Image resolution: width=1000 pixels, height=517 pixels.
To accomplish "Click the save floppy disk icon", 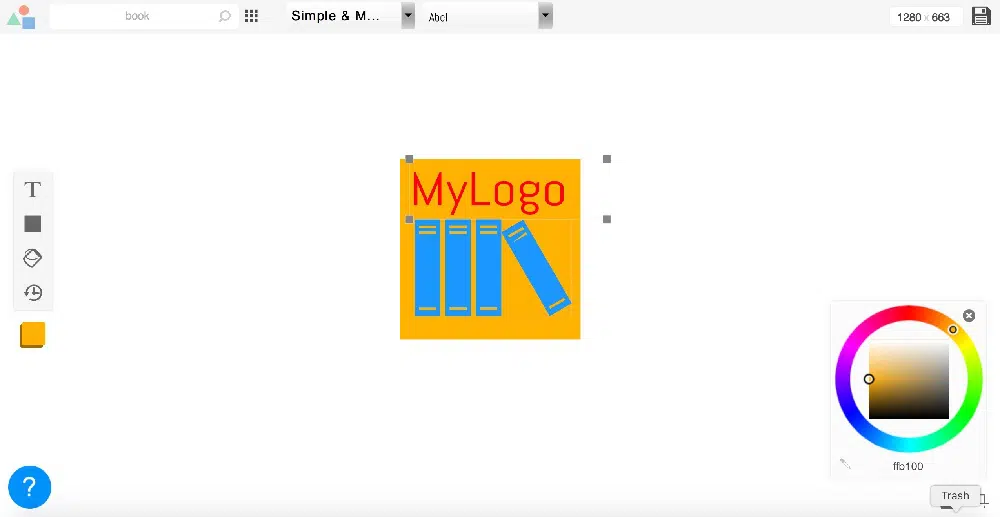I will click(x=982, y=16).
